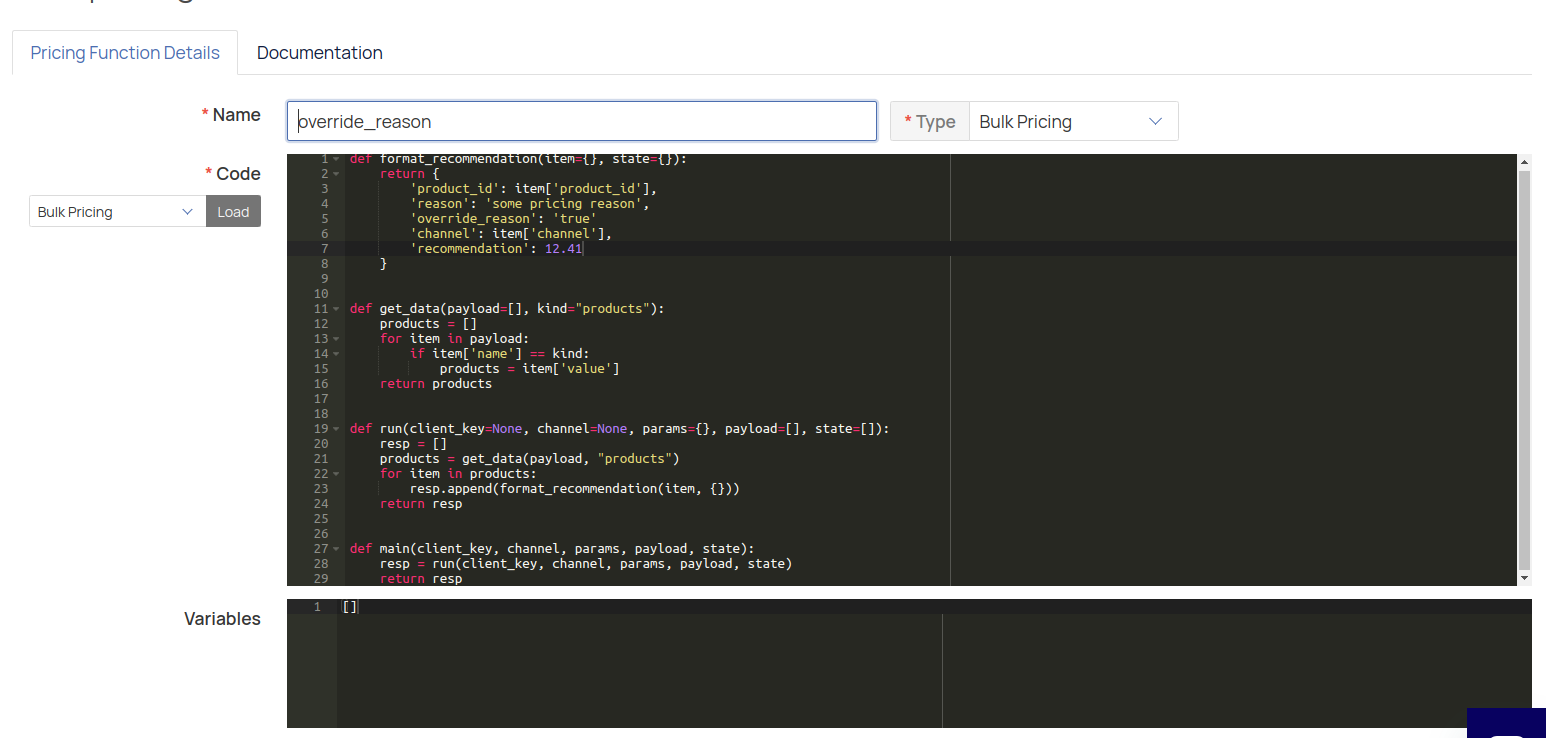
Task: Click line number 29 in the gutter
Action: [321, 579]
